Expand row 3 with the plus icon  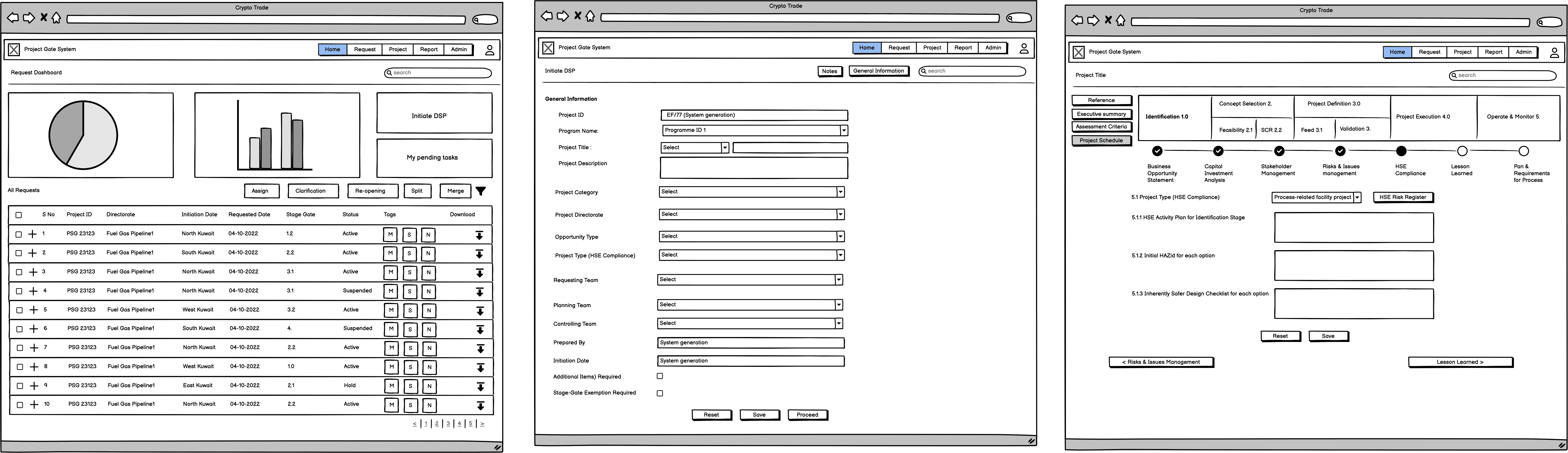[33, 272]
